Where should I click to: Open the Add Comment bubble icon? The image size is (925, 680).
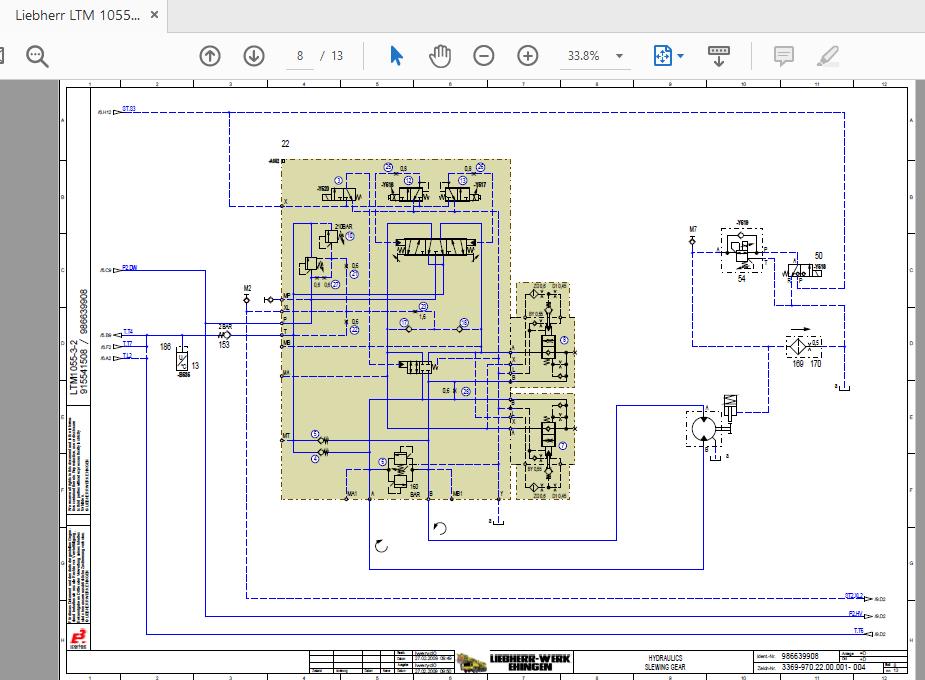[x=784, y=55]
